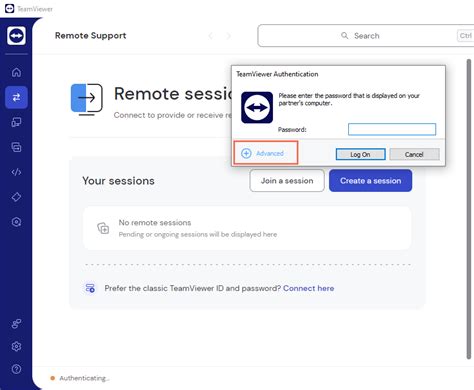Click the Search bar at top
Screen dimensions: 474x390
(366, 36)
